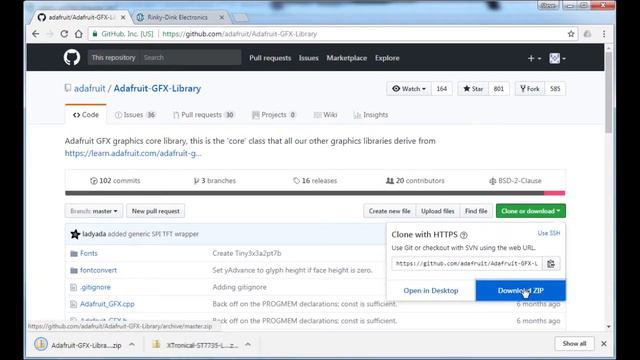Click Open in Desktop
The width and height of the screenshot is (640, 360).
click(431, 291)
